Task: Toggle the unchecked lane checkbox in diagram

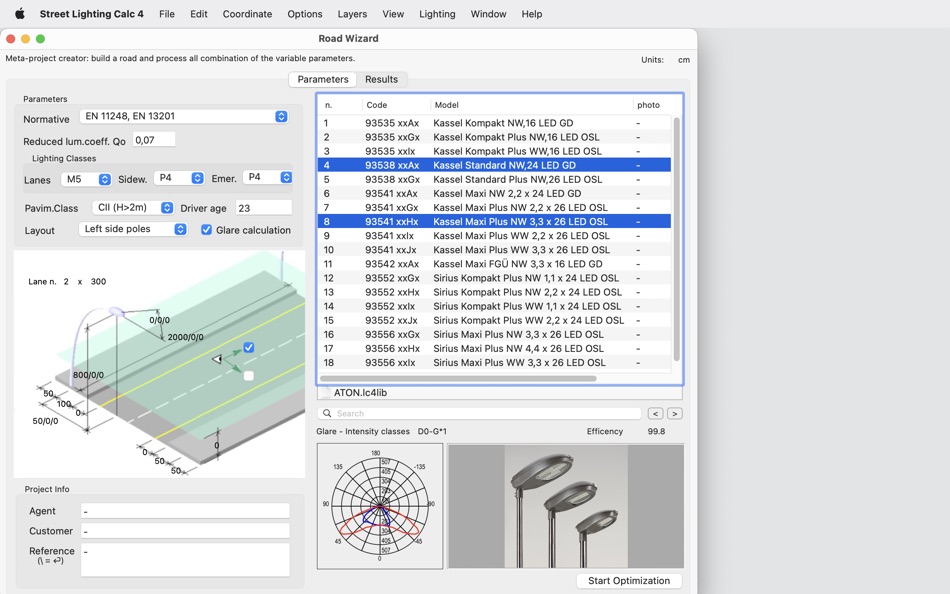Action: pos(248,376)
